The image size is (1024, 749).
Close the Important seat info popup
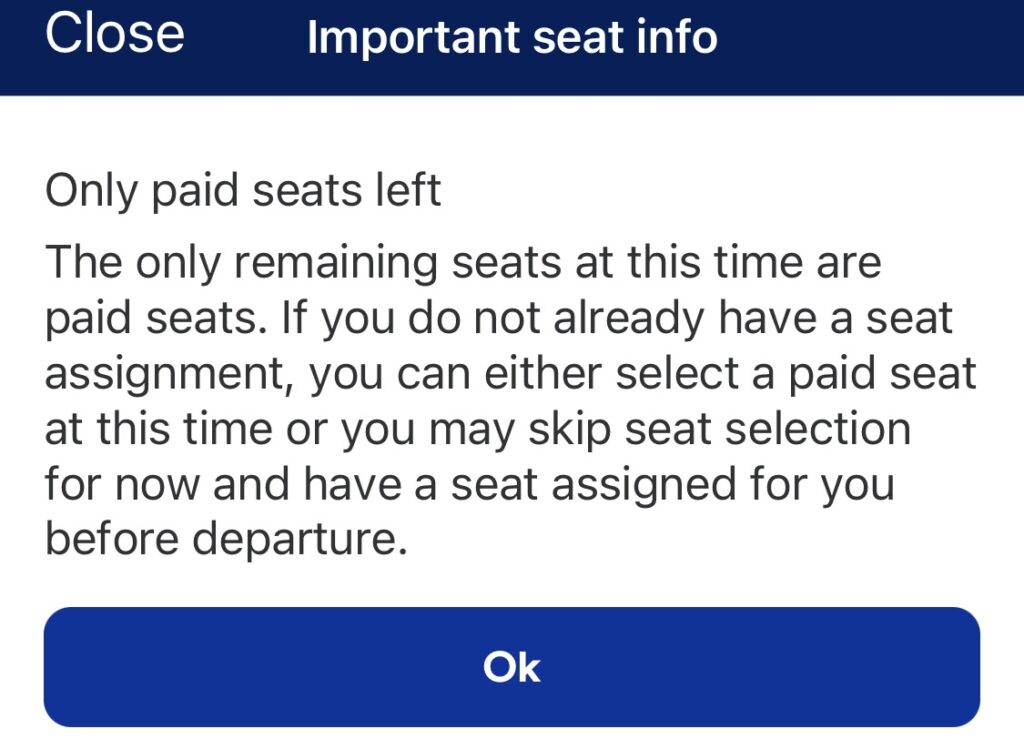pyautogui.click(x=117, y=36)
